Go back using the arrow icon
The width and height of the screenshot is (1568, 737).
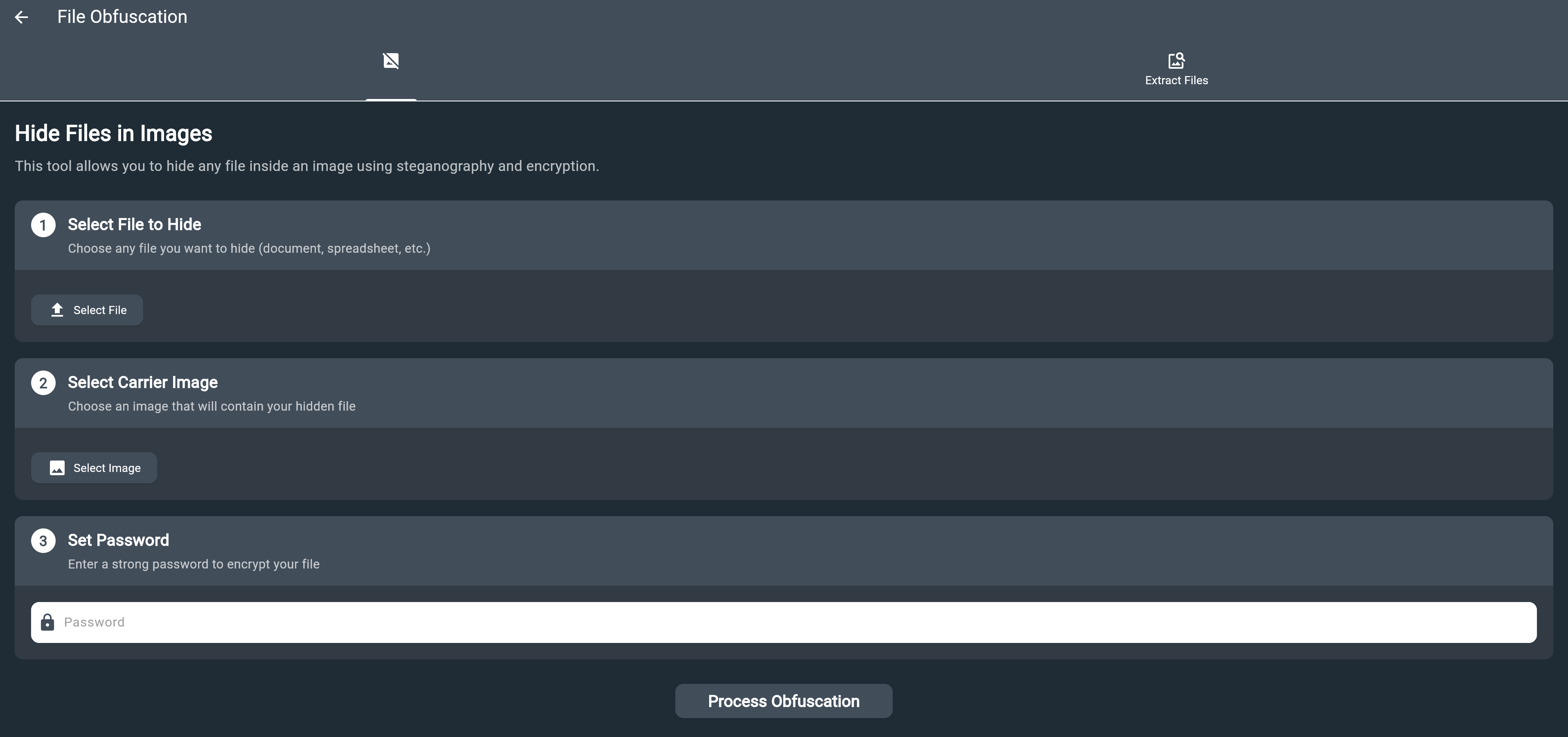pyautogui.click(x=21, y=17)
